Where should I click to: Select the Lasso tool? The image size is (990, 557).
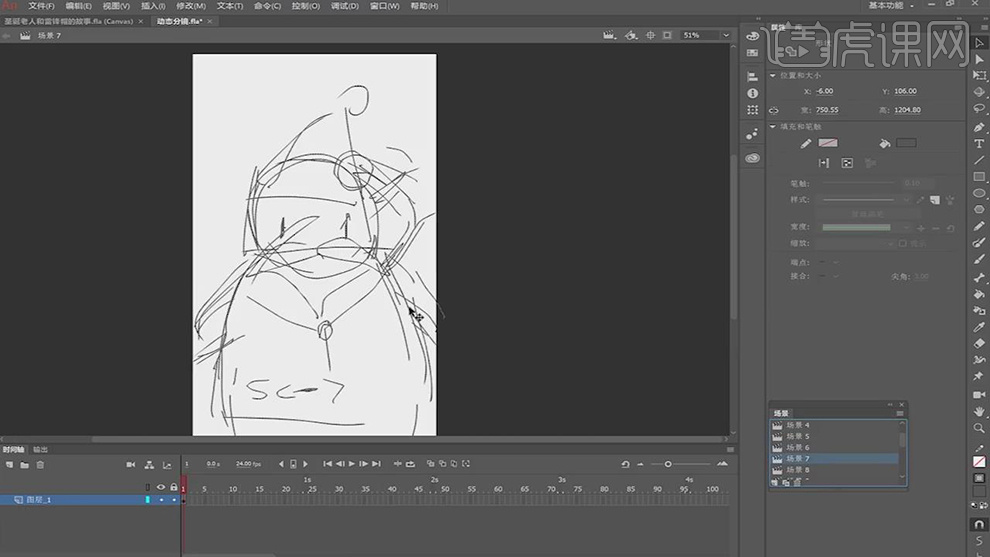pyautogui.click(x=979, y=109)
